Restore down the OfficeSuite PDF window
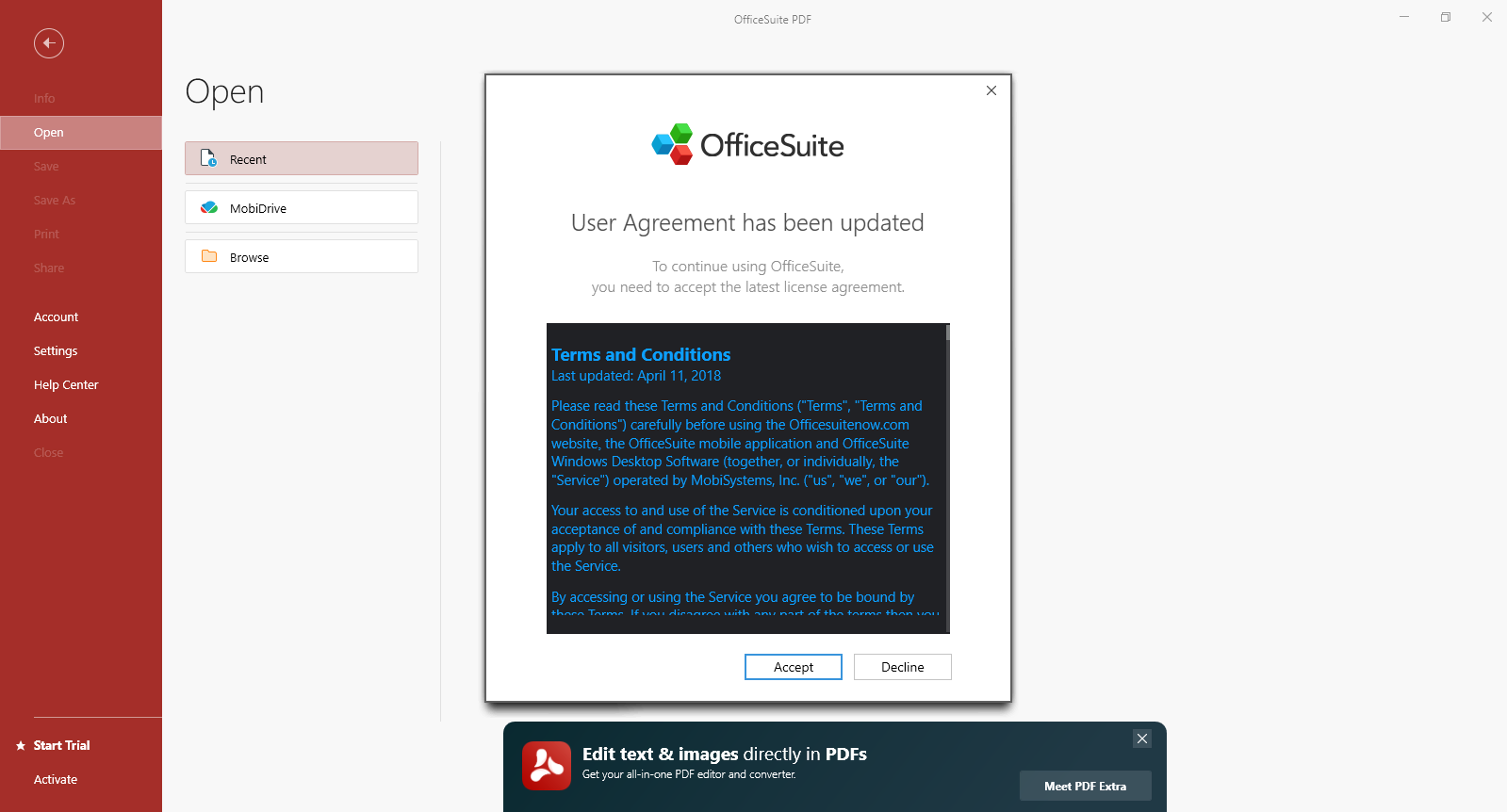This screenshot has width=1507, height=812. pos(1446,17)
